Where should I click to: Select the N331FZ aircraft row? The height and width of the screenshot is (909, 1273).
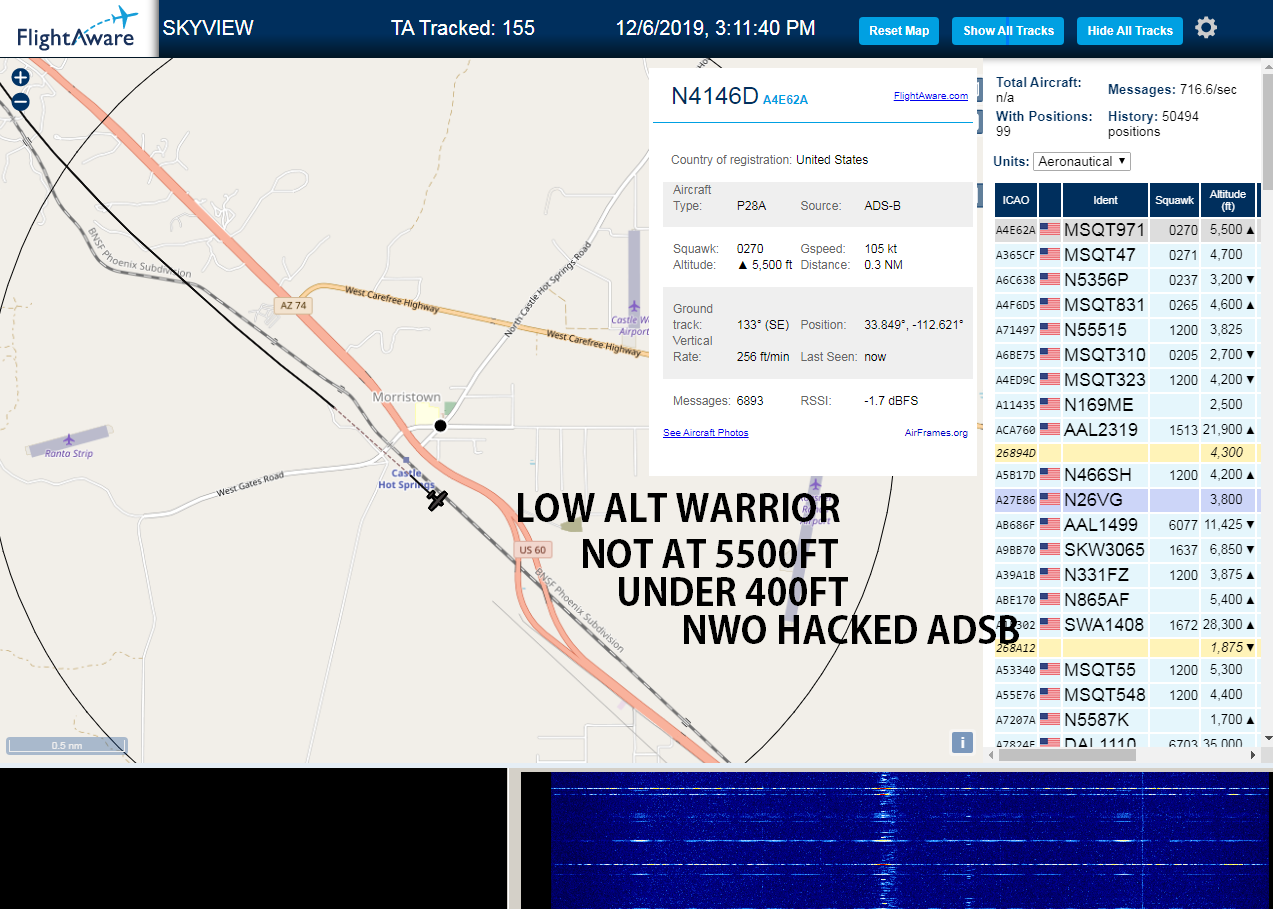point(1126,575)
